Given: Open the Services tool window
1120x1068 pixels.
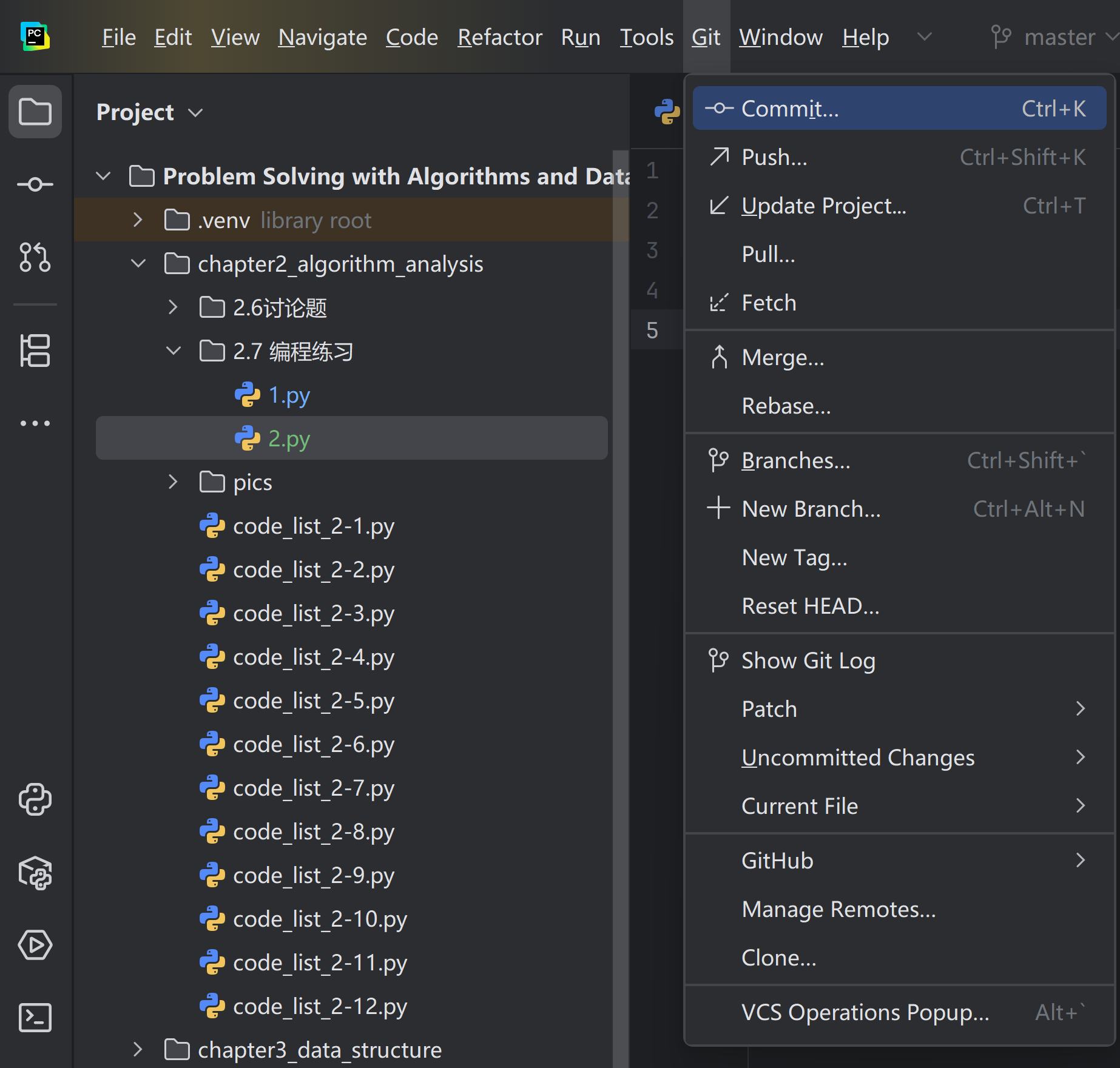Looking at the screenshot, I should point(35,945).
